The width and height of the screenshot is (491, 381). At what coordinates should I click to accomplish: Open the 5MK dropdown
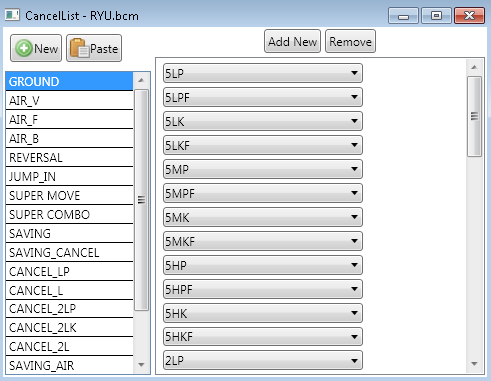(263, 217)
